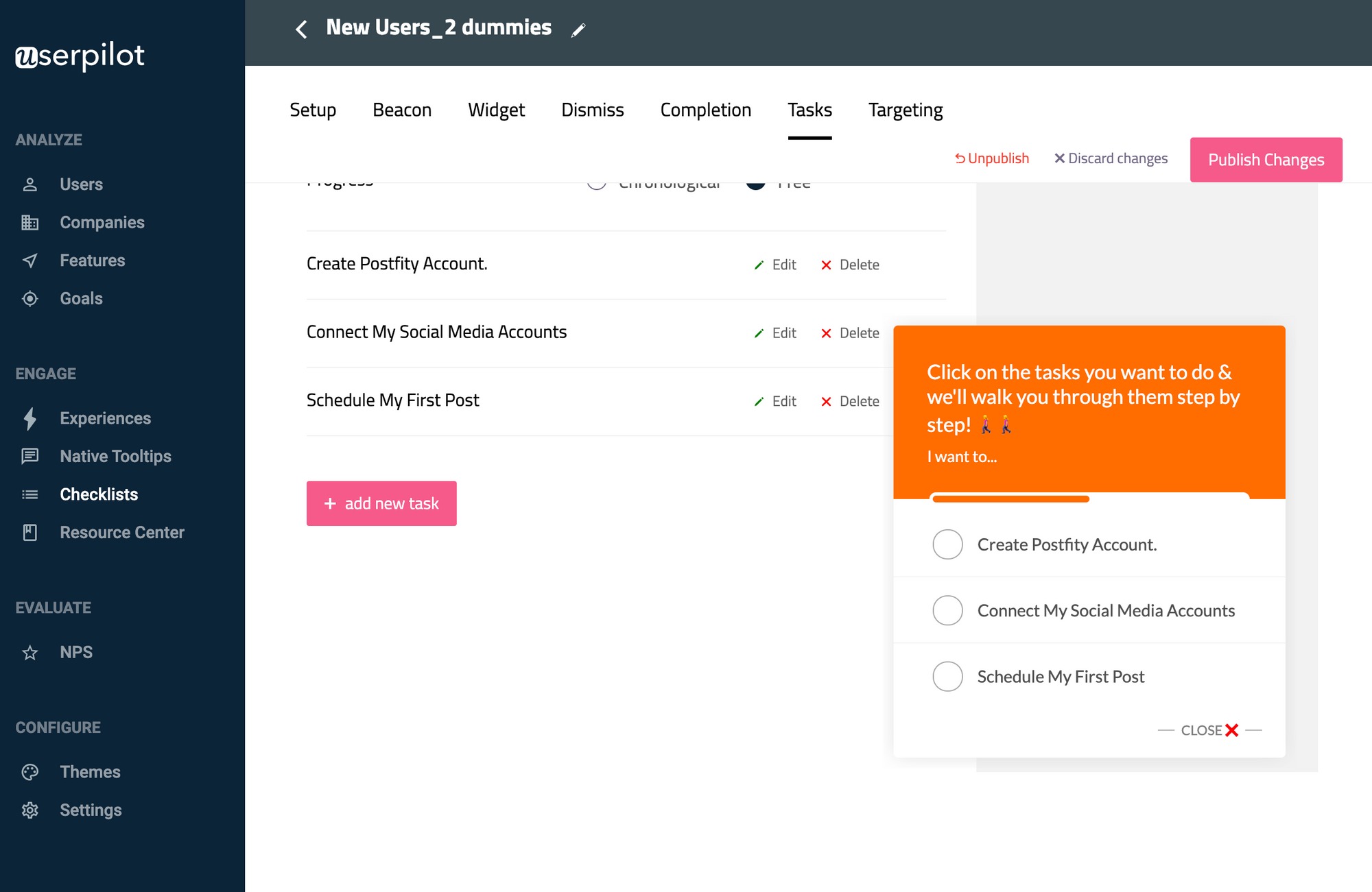Select the Experiences lightning icon
The image size is (1372, 892).
point(30,418)
